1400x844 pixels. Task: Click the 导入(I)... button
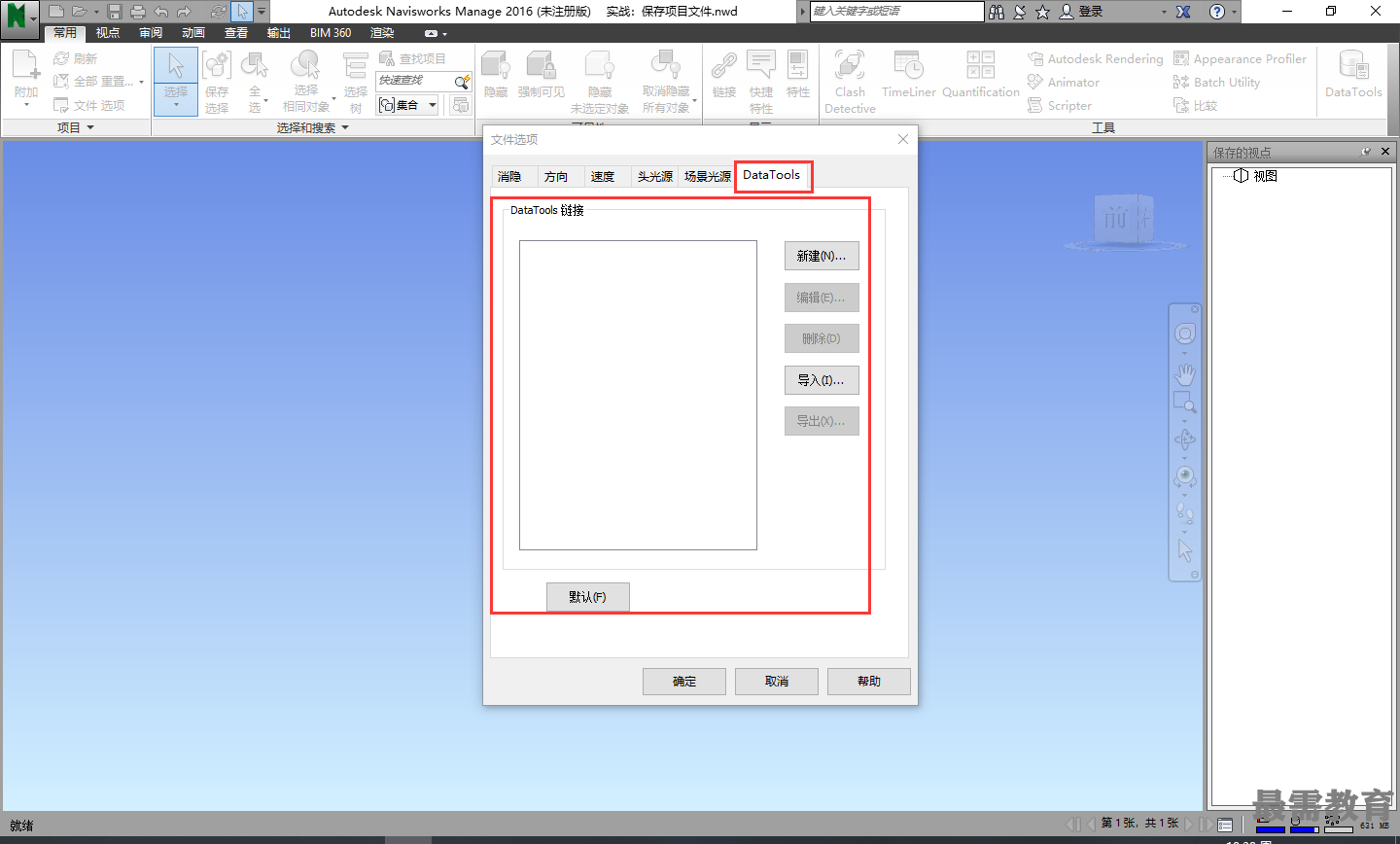click(x=822, y=380)
